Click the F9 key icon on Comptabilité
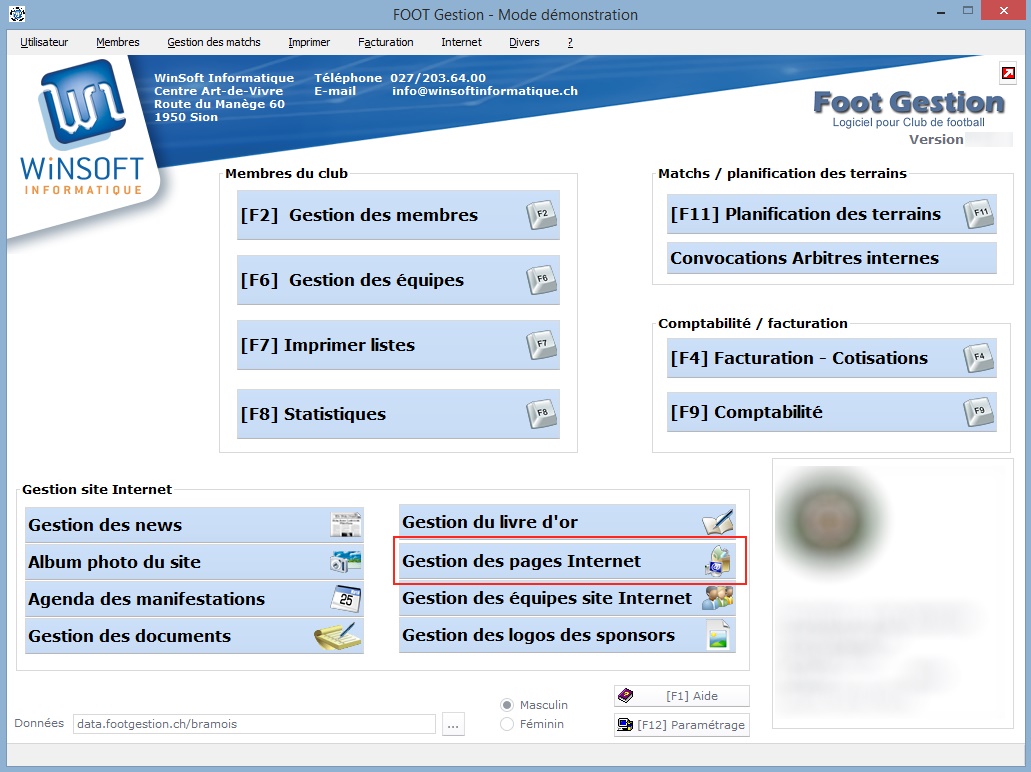Image resolution: width=1031 pixels, height=772 pixels. (979, 412)
